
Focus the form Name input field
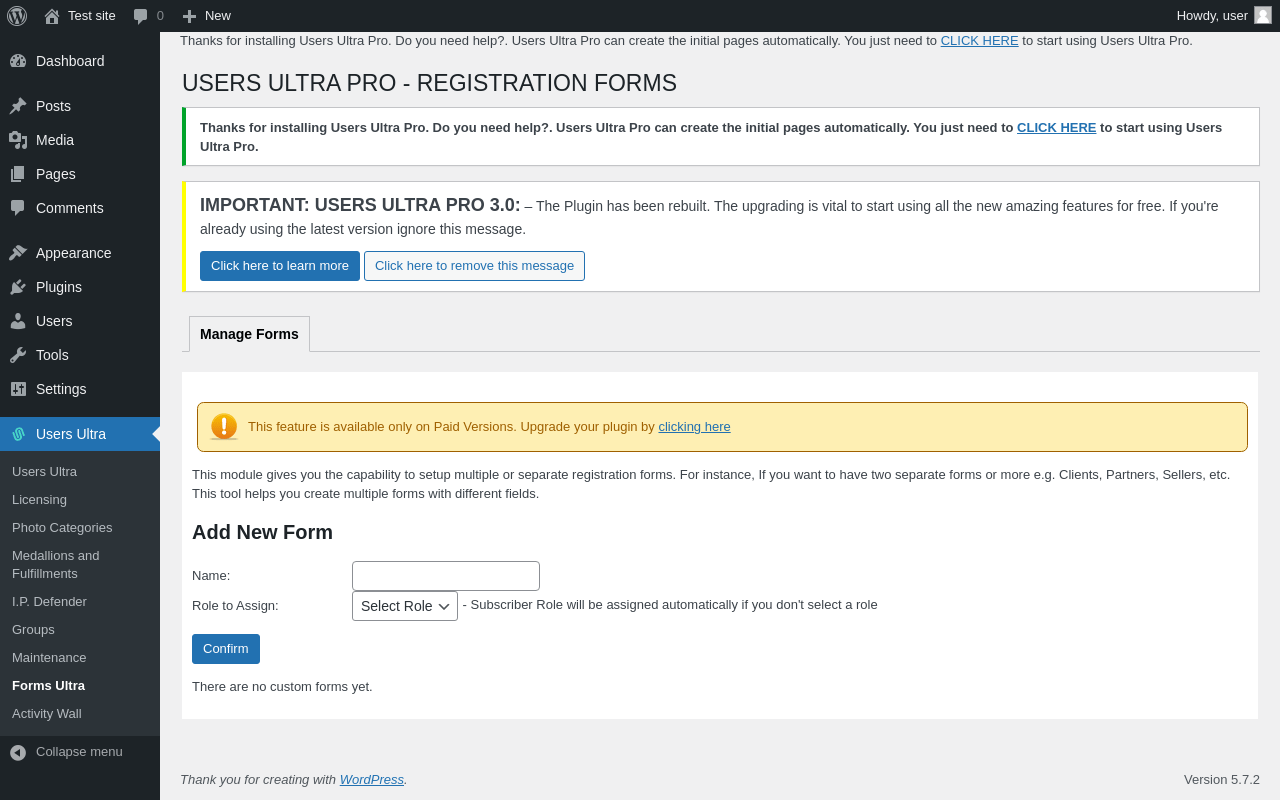(x=446, y=576)
